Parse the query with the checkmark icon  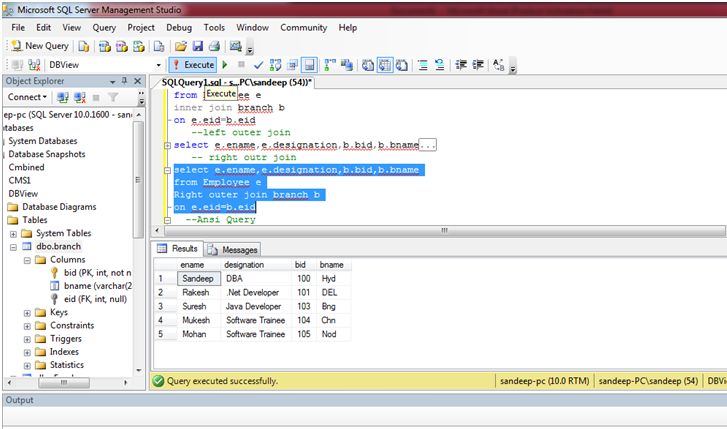click(x=258, y=65)
